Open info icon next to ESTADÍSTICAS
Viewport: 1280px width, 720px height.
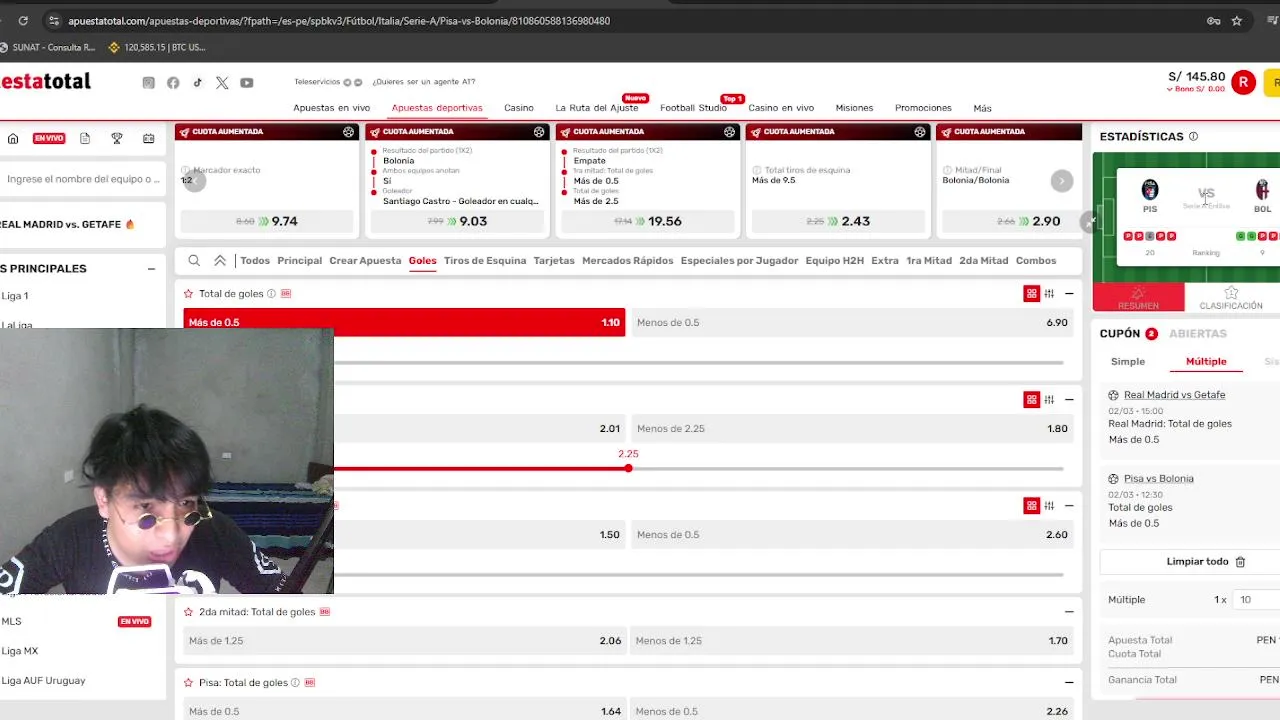(1193, 137)
